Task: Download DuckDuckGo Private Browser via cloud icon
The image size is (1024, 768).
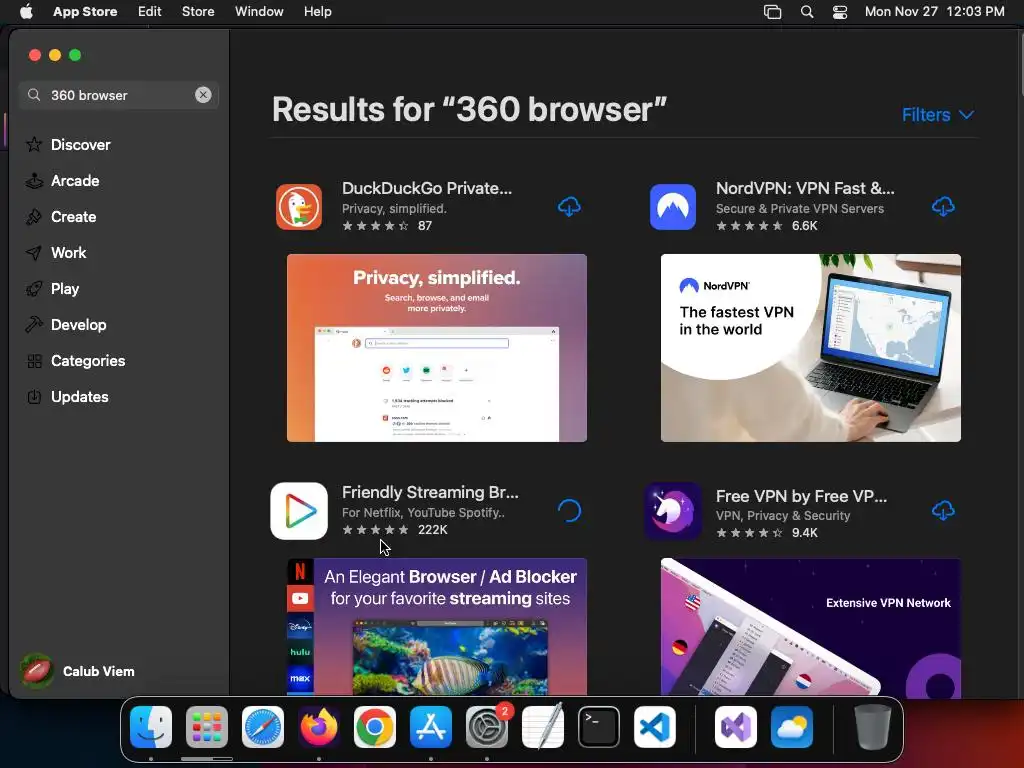Action: coord(569,207)
